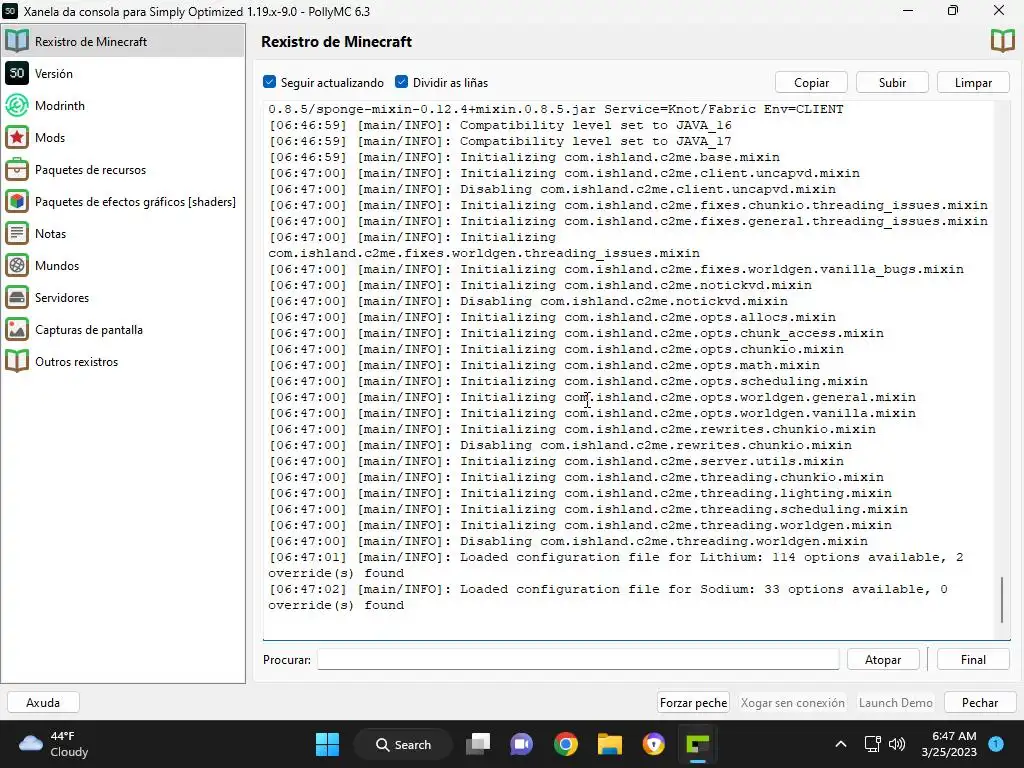Open Rexistro de Minecraft sidebar page
1024x768 pixels.
tap(123, 41)
